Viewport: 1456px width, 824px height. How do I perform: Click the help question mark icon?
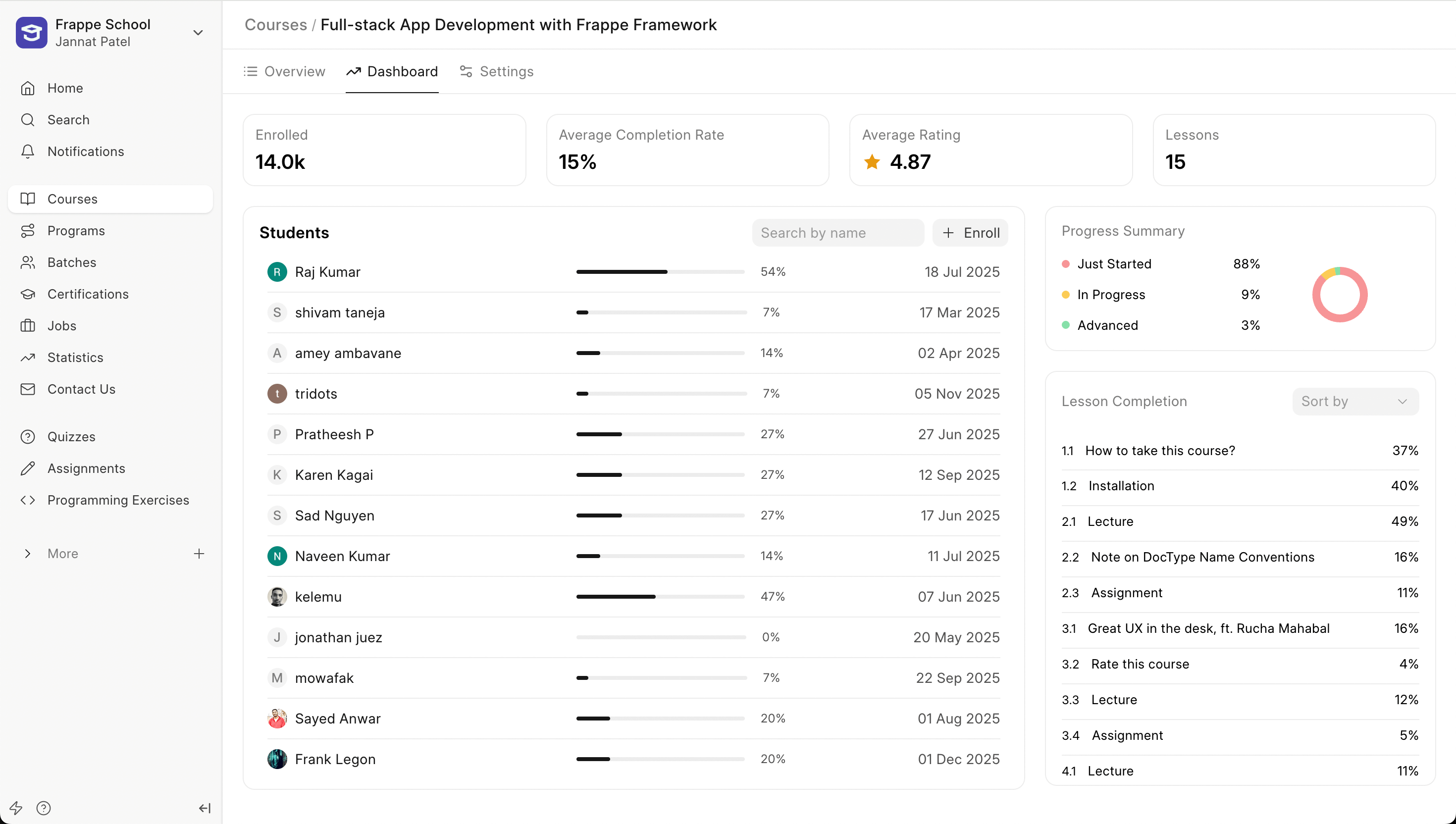pyautogui.click(x=44, y=808)
